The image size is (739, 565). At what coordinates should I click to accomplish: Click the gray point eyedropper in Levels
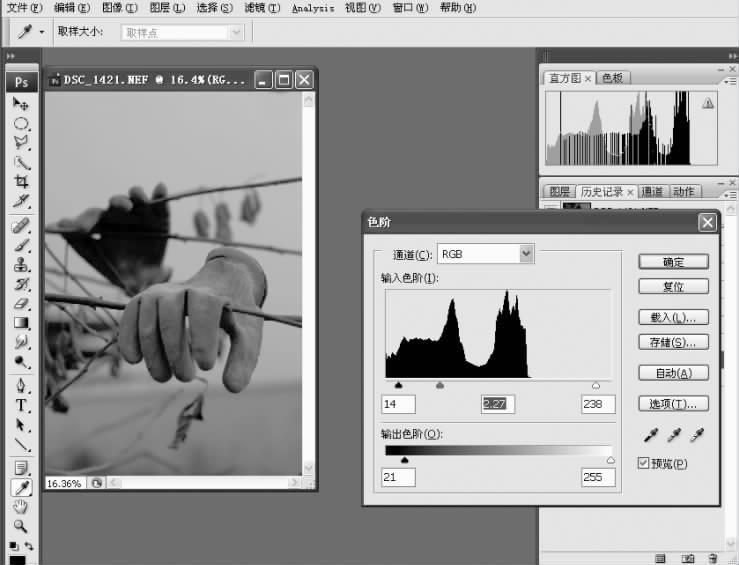[x=675, y=435]
